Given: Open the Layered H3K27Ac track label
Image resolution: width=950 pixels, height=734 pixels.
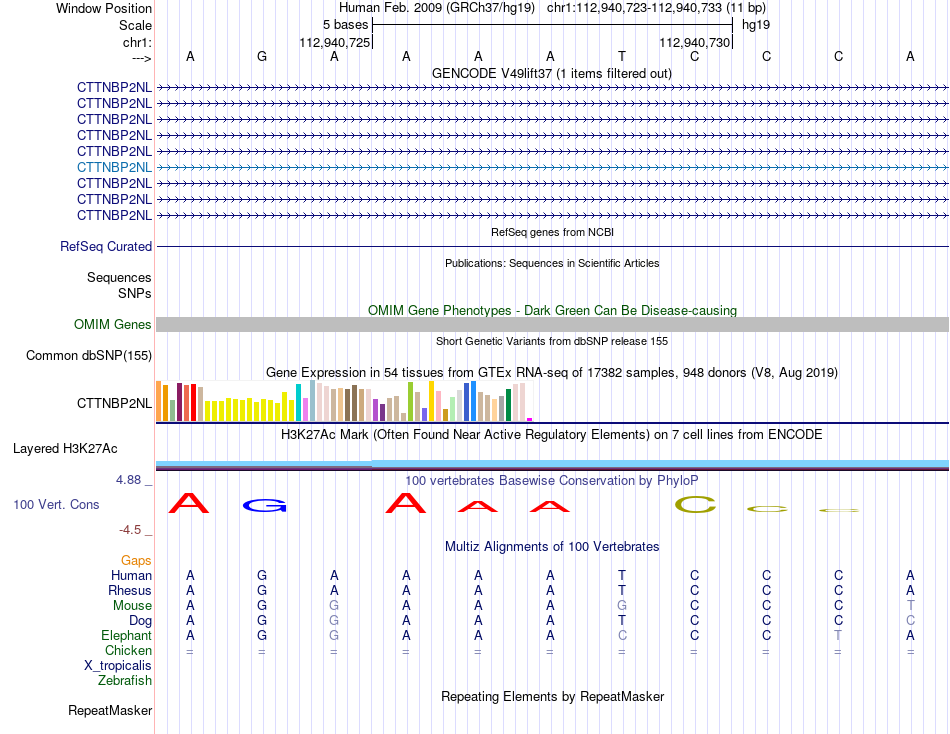Looking at the screenshot, I should 65,449.
